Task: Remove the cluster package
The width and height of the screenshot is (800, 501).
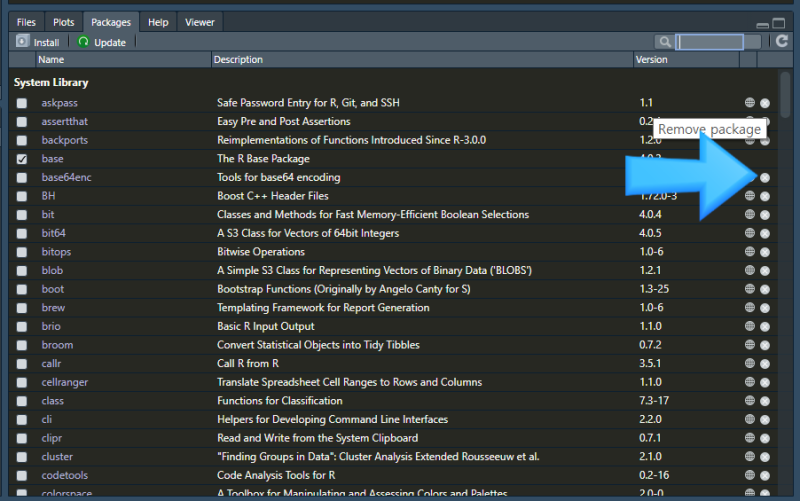Action: 765,457
